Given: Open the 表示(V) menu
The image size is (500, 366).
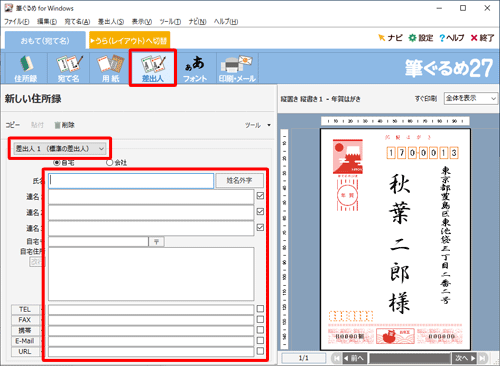Looking at the screenshot, I should pos(142,22).
